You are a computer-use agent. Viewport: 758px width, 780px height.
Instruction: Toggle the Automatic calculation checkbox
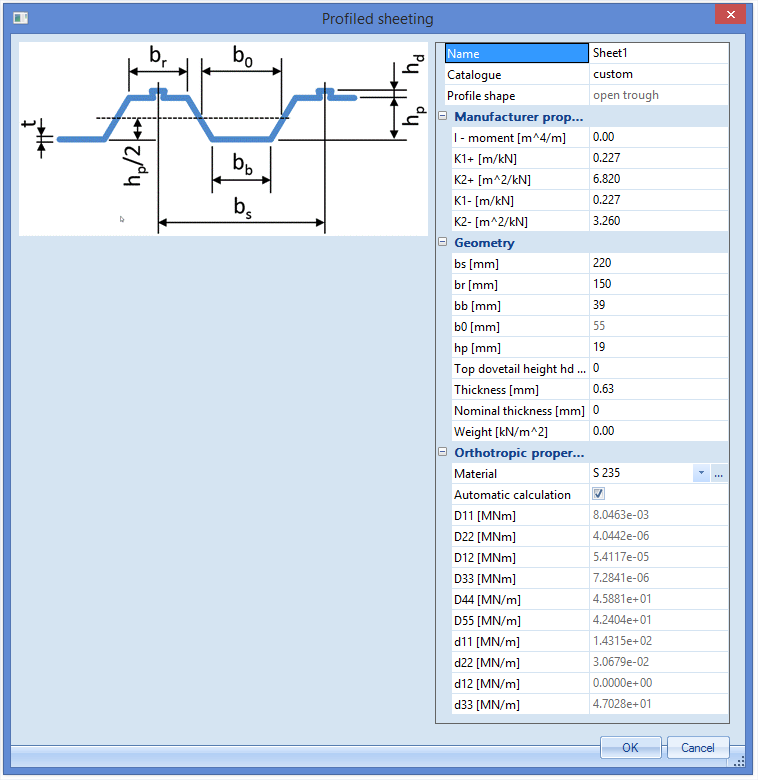(598, 494)
